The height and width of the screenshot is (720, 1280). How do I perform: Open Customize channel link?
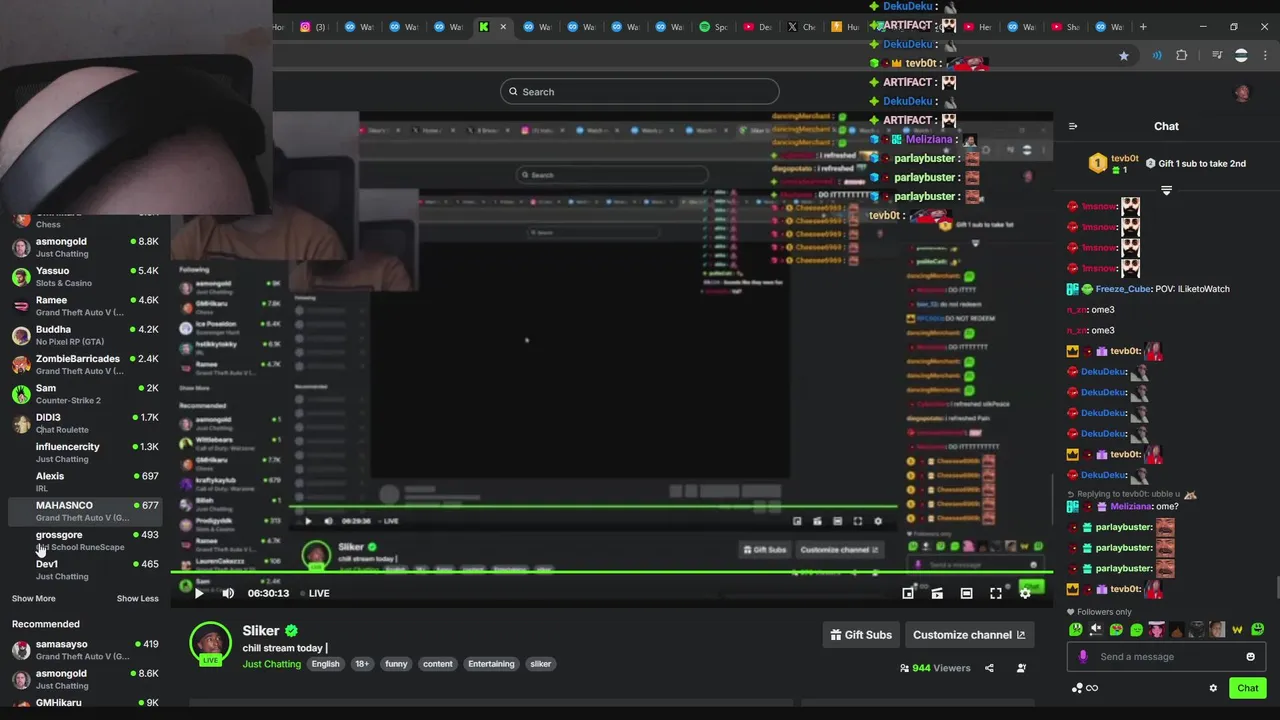[969, 635]
